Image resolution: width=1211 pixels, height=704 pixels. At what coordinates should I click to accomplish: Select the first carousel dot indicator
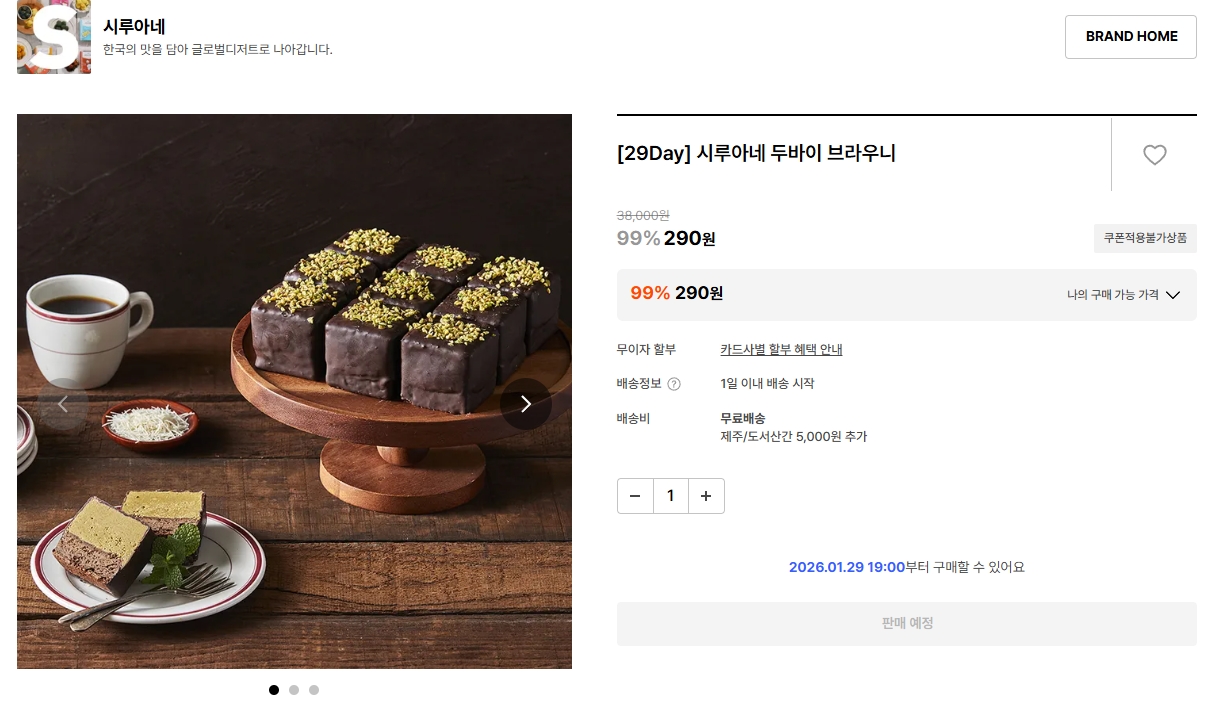pos(274,690)
